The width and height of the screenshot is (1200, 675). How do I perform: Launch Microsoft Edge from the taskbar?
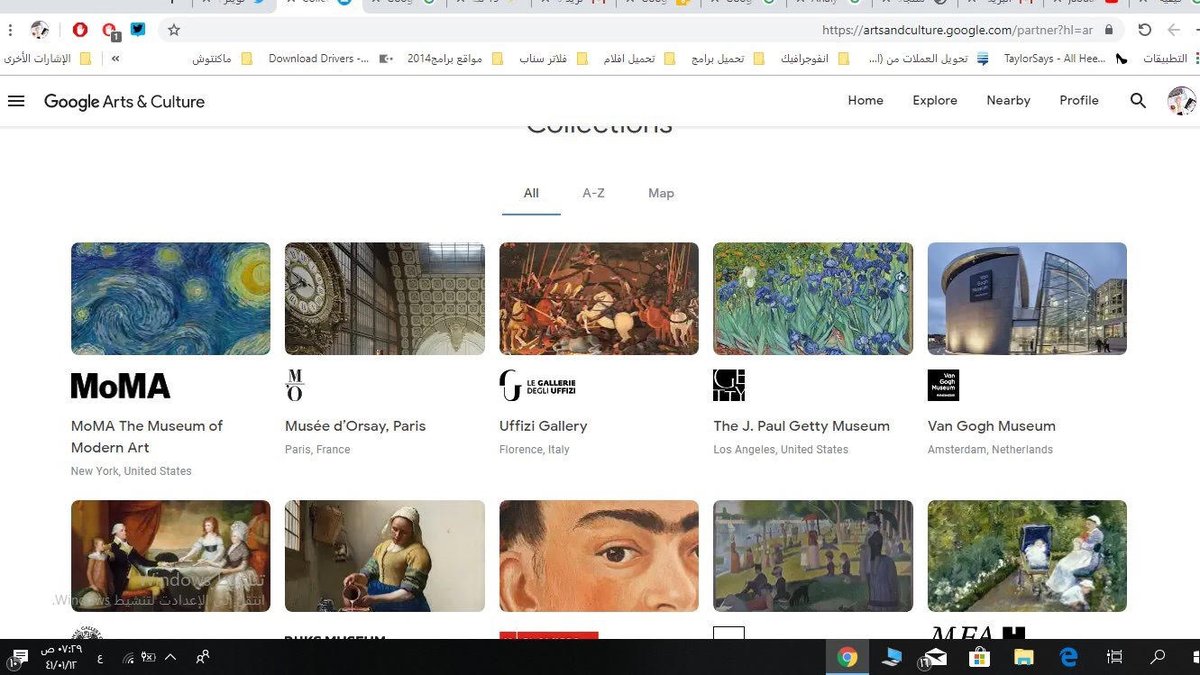[x=1068, y=657]
